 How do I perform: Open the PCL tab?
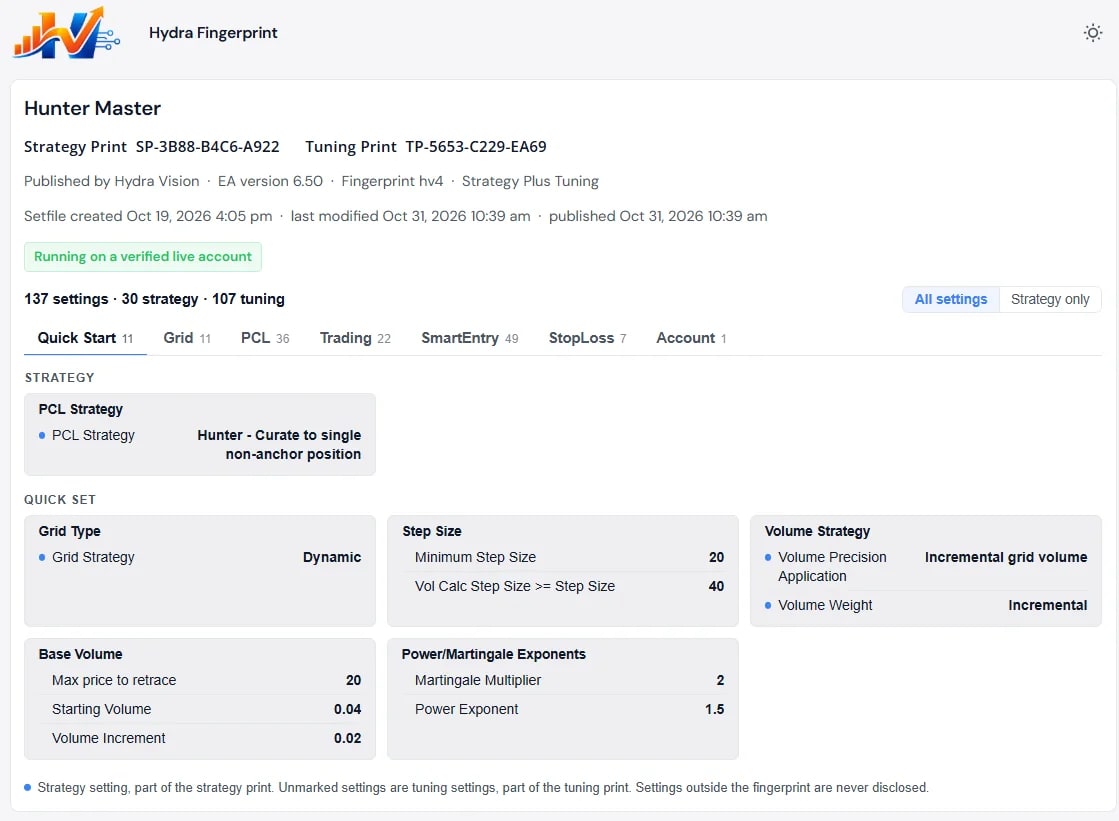[x=265, y=338]
